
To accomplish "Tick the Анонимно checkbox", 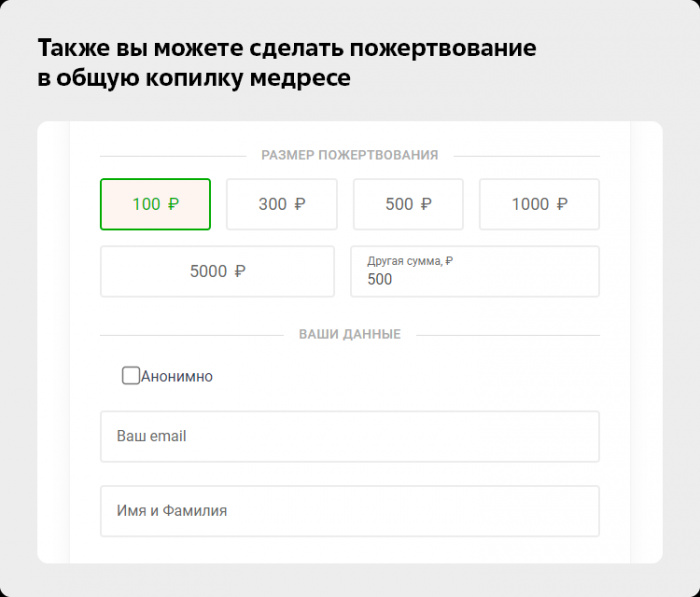I will coord(131,376).
